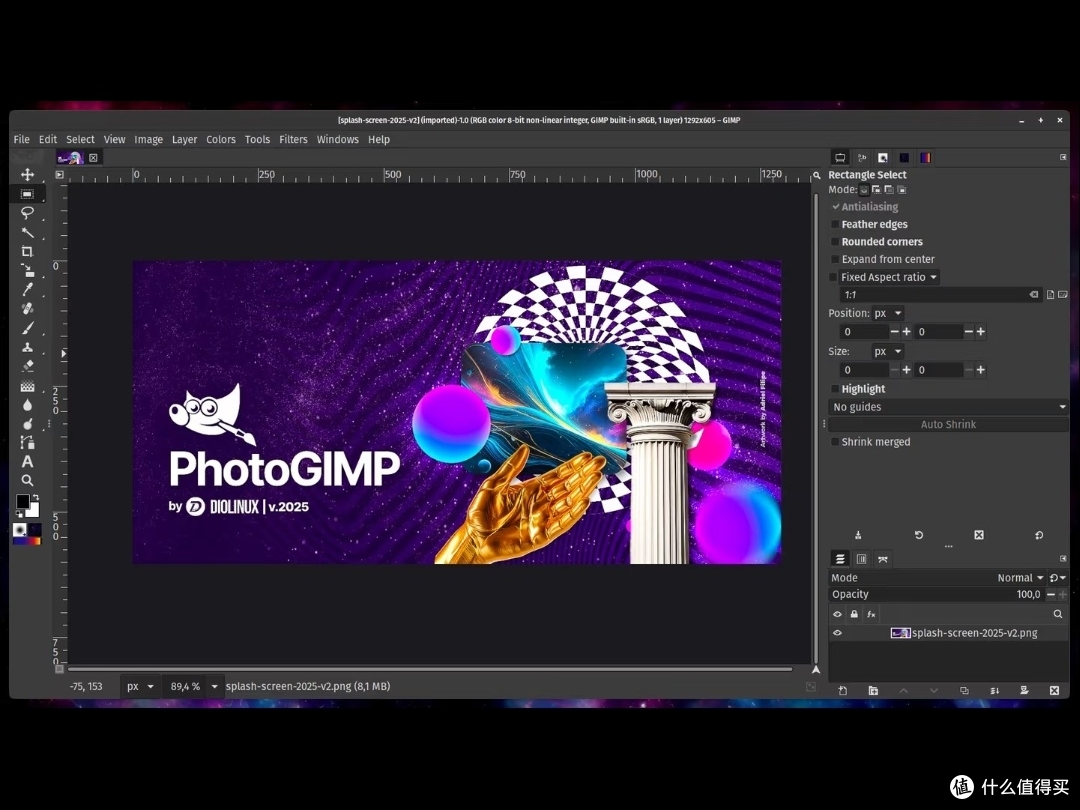Select the Heal bandage tool

[x=28, y=309]
